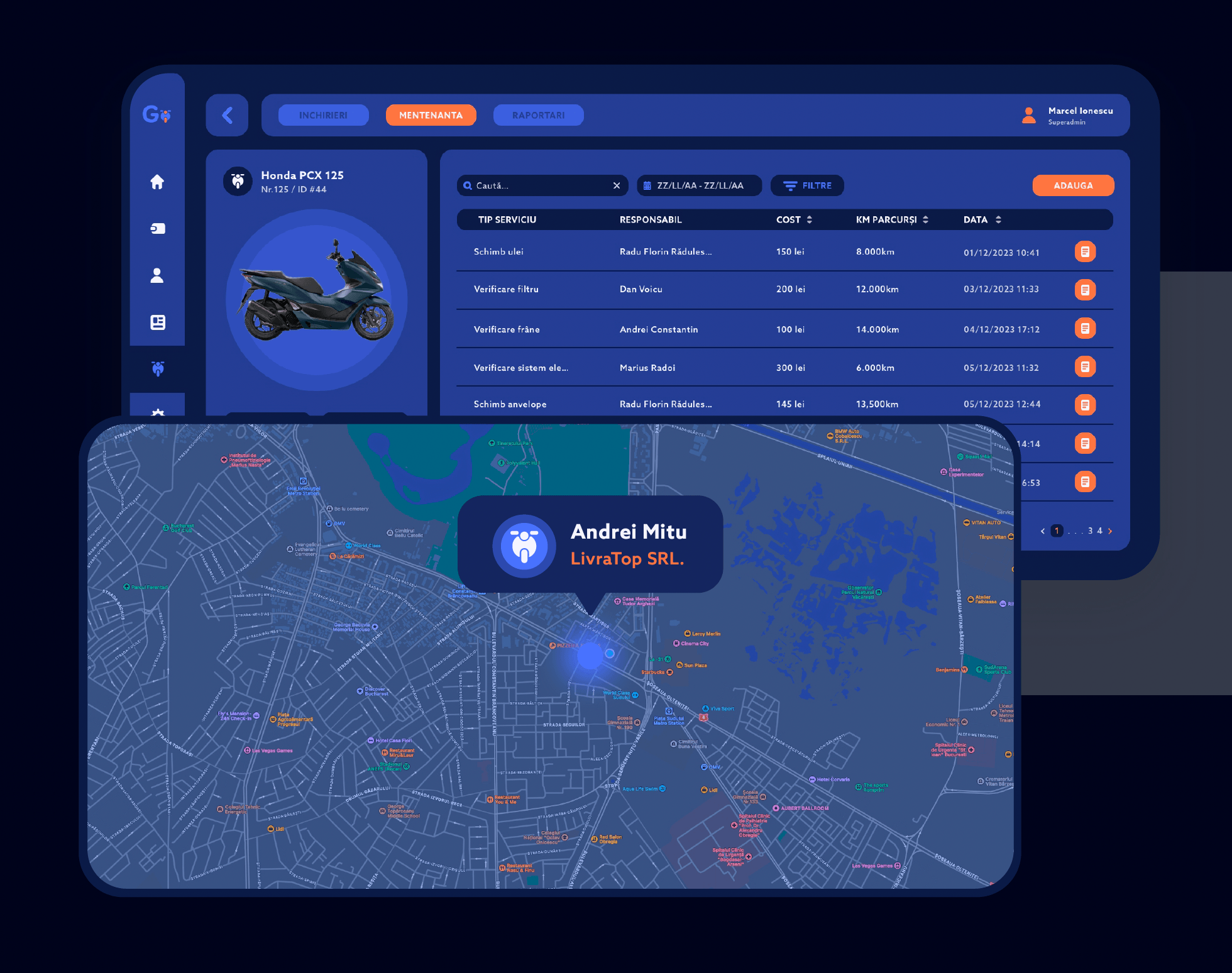
Task: Open details icon for row ending 6:53
Action: [x=1085, y=481]
